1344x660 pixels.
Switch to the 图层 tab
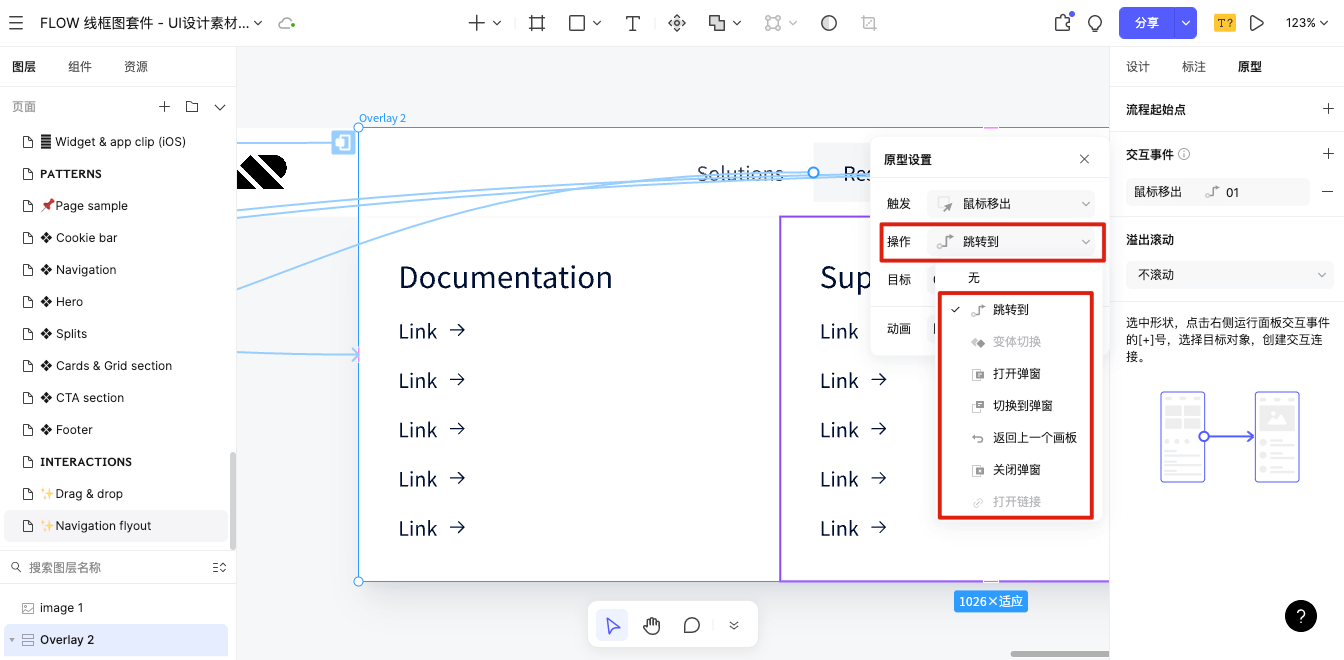(x=24, y=67)
